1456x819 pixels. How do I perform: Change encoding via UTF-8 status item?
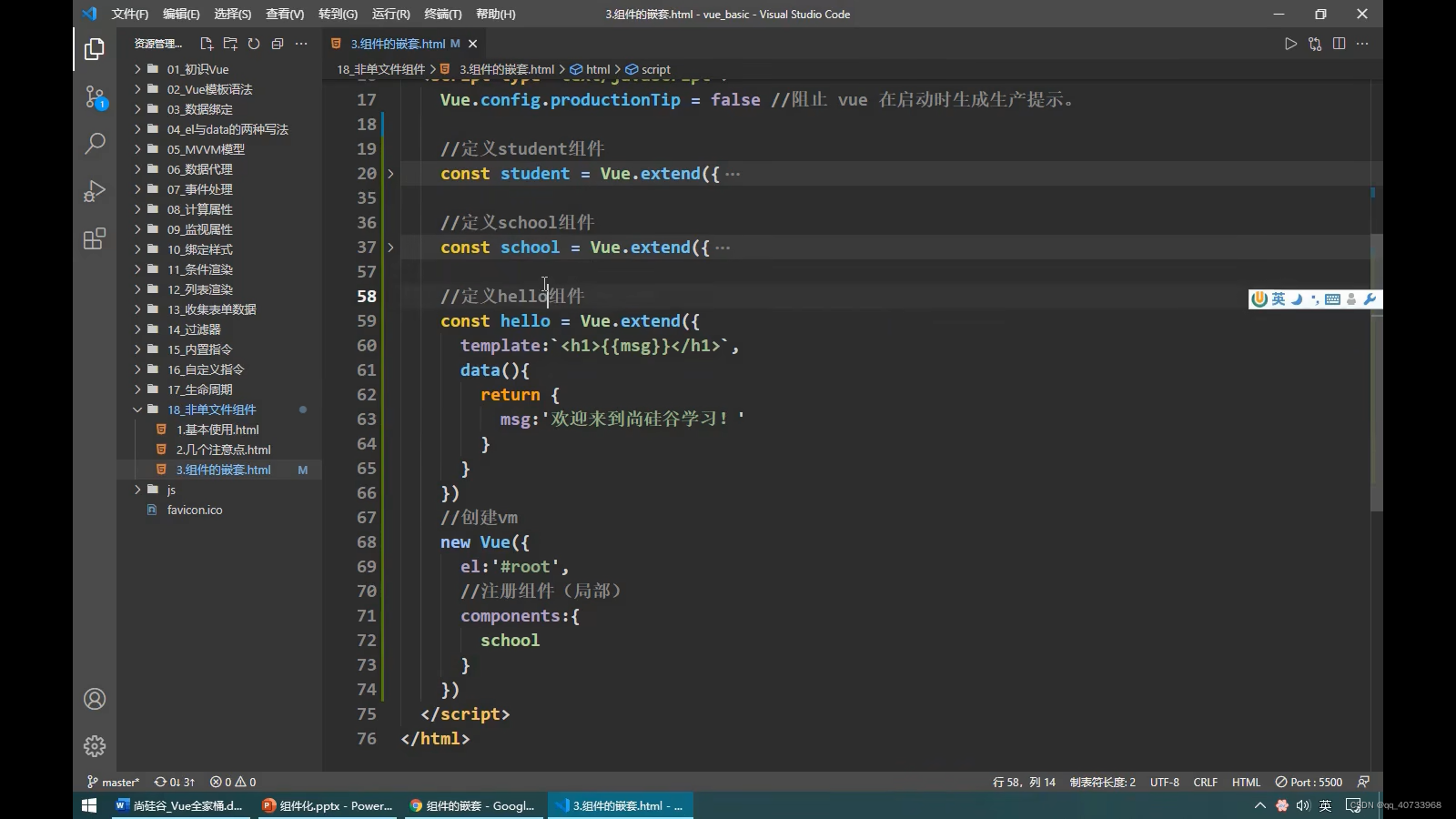pos(1165,782)
